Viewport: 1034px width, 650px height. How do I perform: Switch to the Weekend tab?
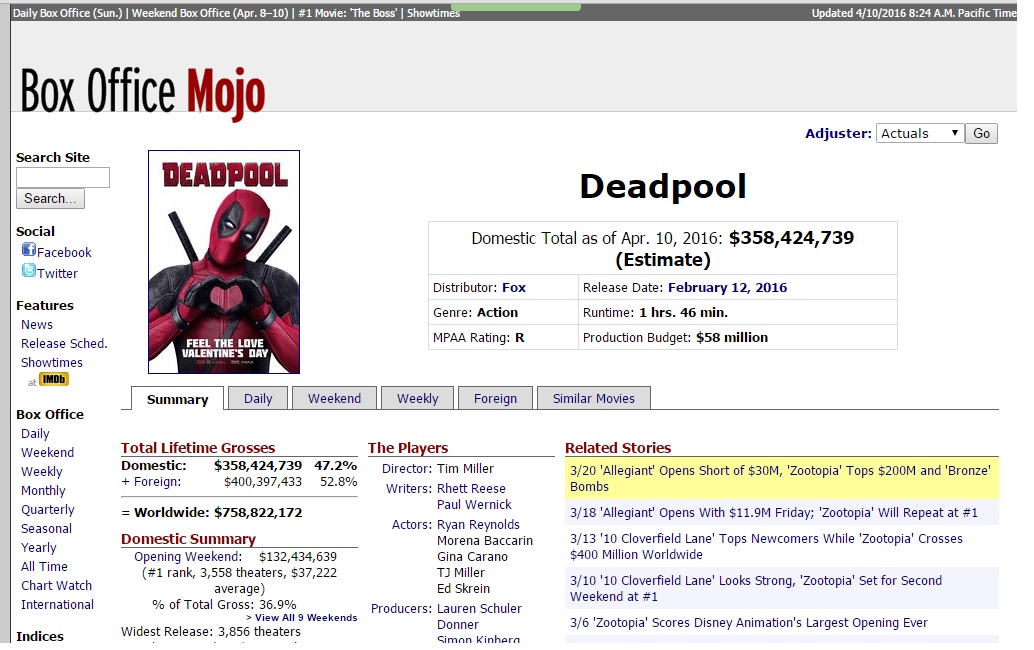pyautogui.click(x=334, y=398)
